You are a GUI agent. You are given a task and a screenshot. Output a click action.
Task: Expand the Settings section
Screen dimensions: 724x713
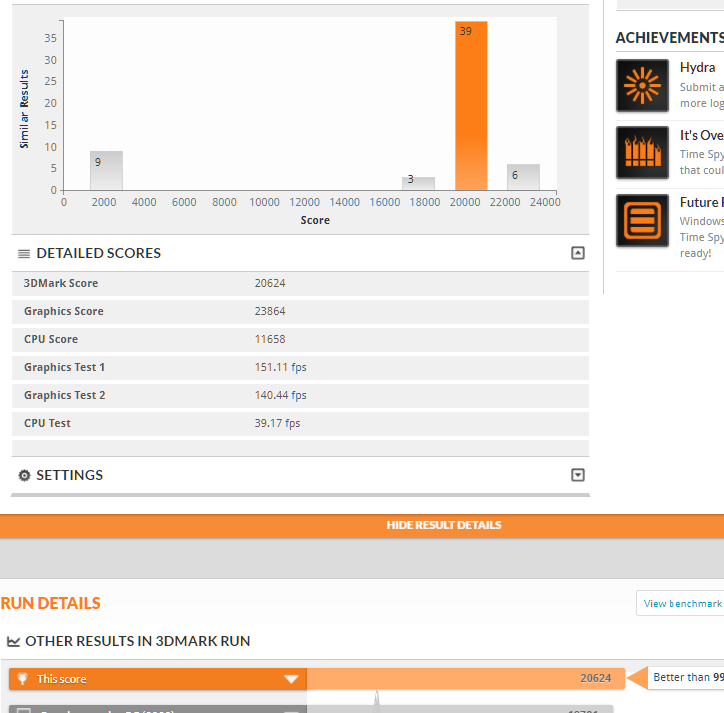[x=577, y=475]
